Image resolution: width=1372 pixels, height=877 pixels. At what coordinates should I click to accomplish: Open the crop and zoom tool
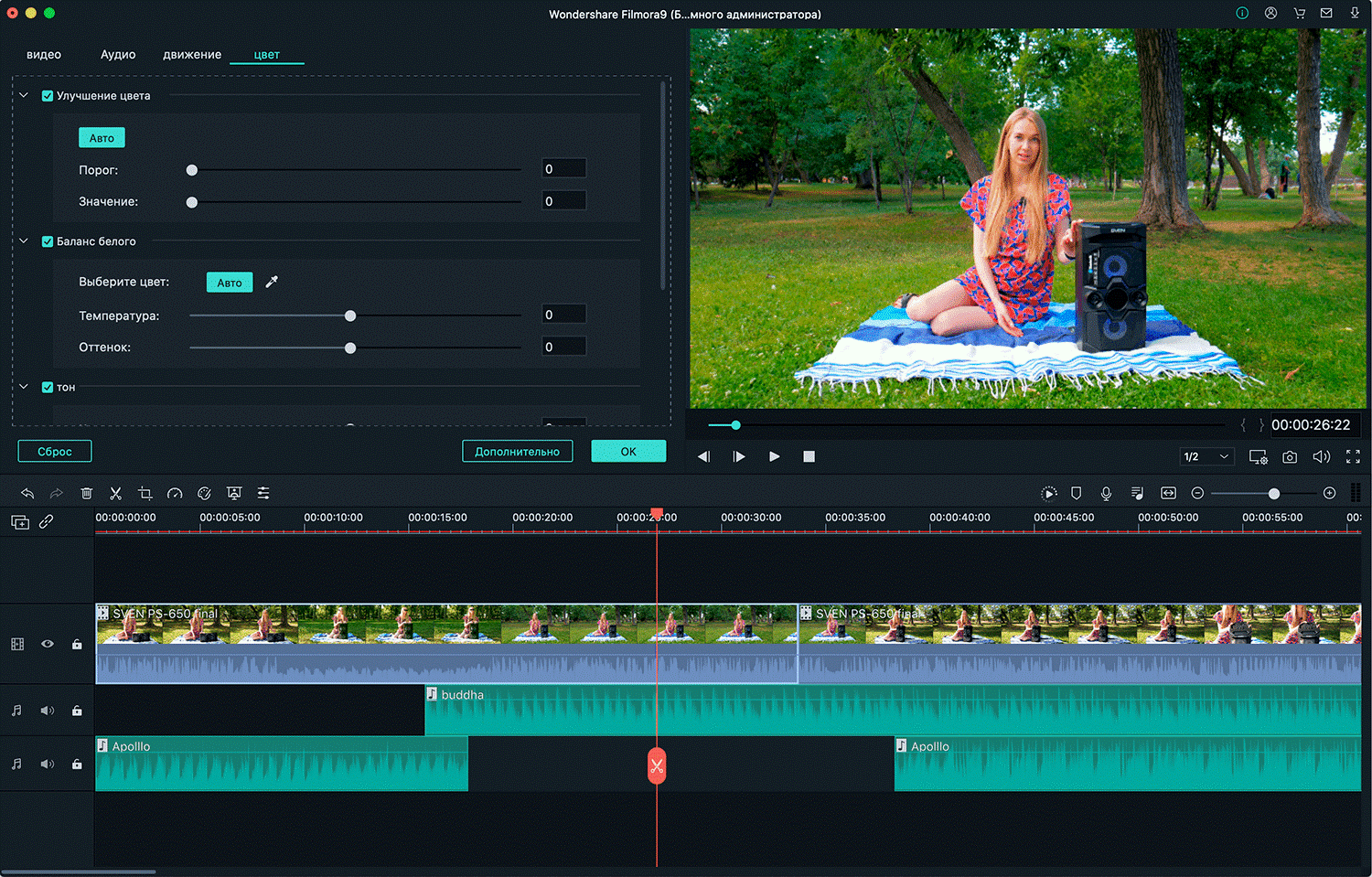tap(145, 493)
